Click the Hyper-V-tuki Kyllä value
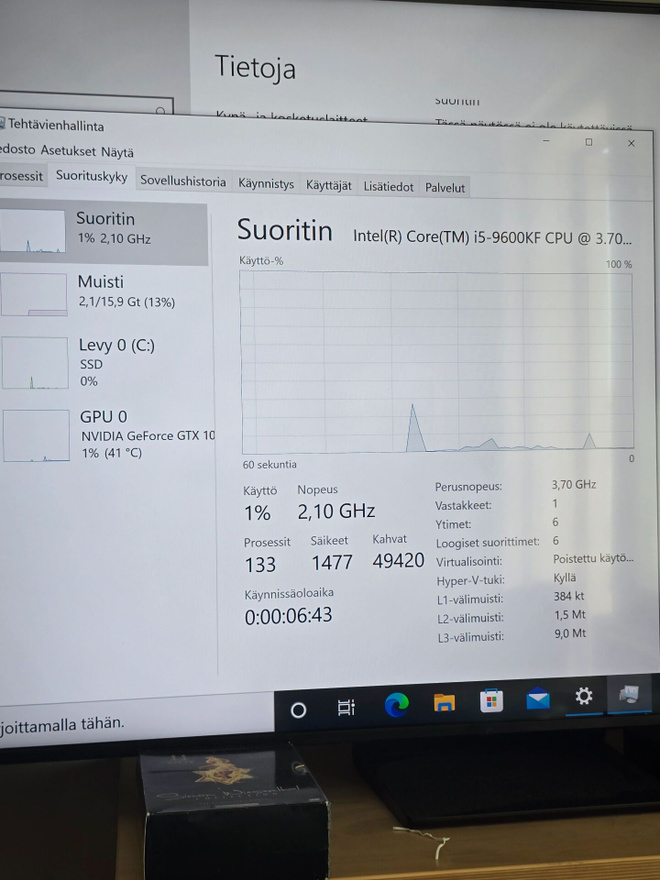The width and height of the screenshot is (660, 880). tap(565, 578)
